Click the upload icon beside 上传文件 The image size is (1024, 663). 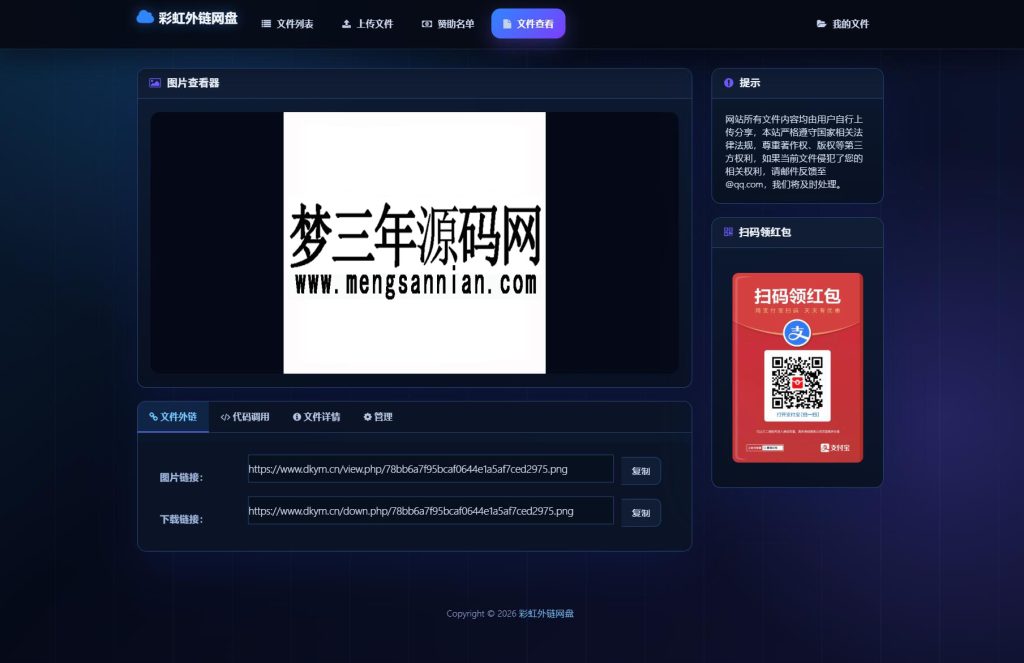[346, 24]
